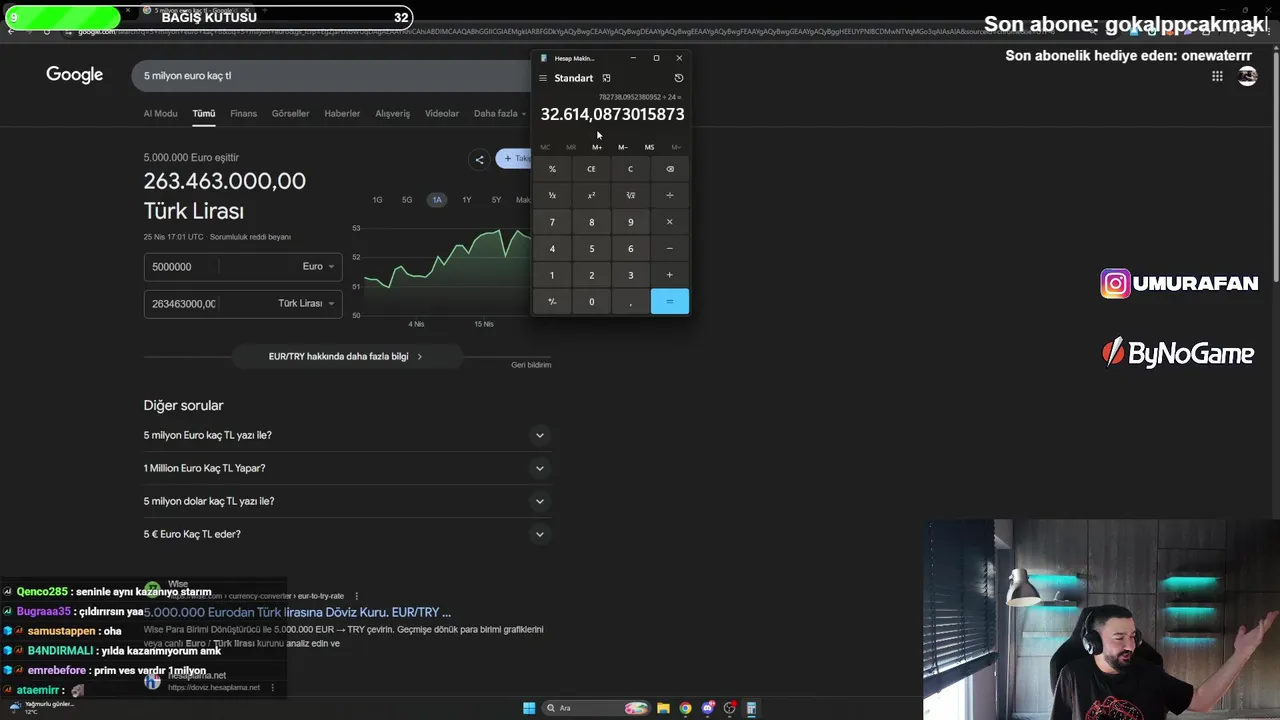The image size is (1280, 720).
Task: Click the M- memory subtract button
Action: 623,147
